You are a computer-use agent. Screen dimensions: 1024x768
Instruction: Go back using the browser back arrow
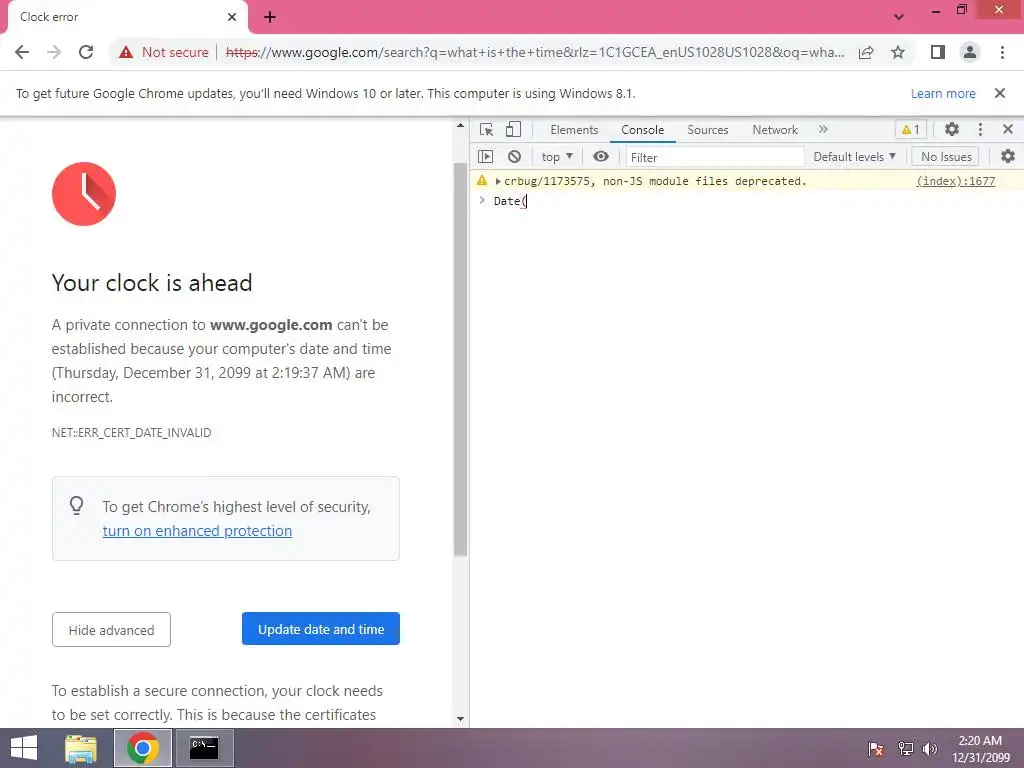pos(22,52)
